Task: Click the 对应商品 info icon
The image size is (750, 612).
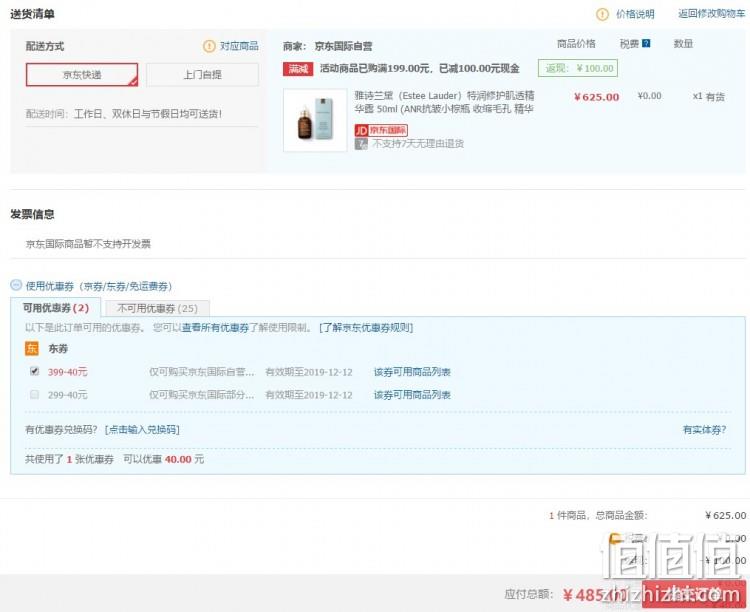Action: pos(209,46)
